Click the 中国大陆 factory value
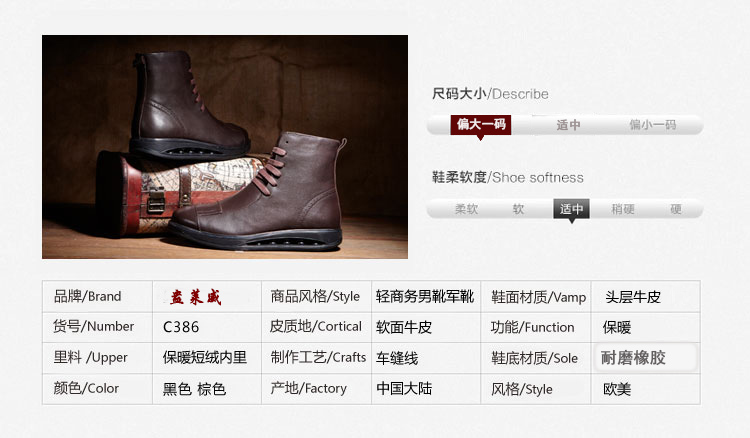 [404, 388]
